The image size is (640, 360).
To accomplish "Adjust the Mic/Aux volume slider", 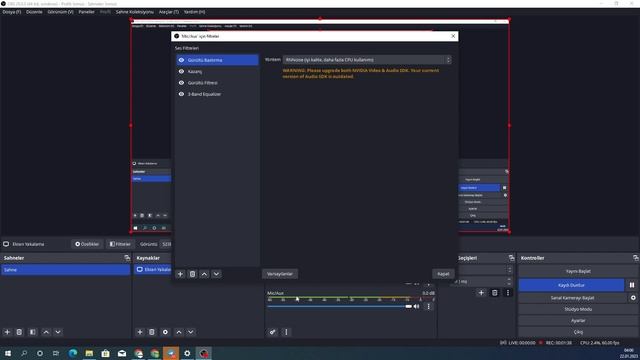I will tap(340, 306).
